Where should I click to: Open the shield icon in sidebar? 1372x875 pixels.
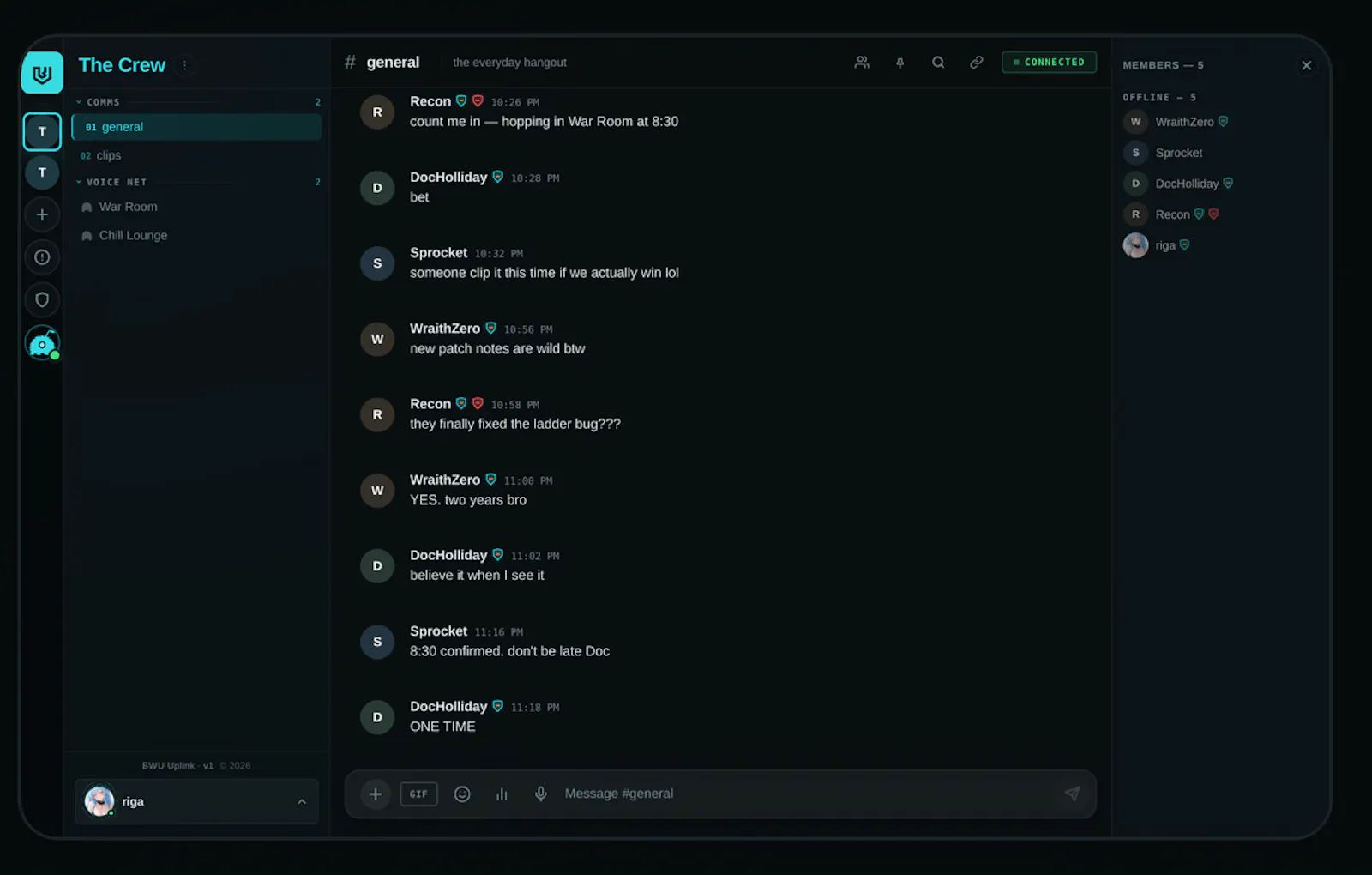(x=42, y=300)
